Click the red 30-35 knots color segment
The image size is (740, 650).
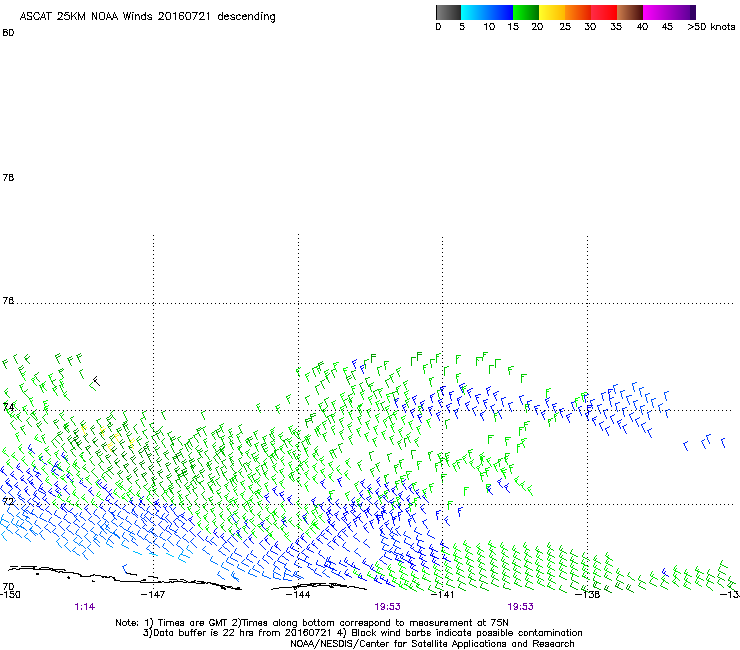(604, 12)
